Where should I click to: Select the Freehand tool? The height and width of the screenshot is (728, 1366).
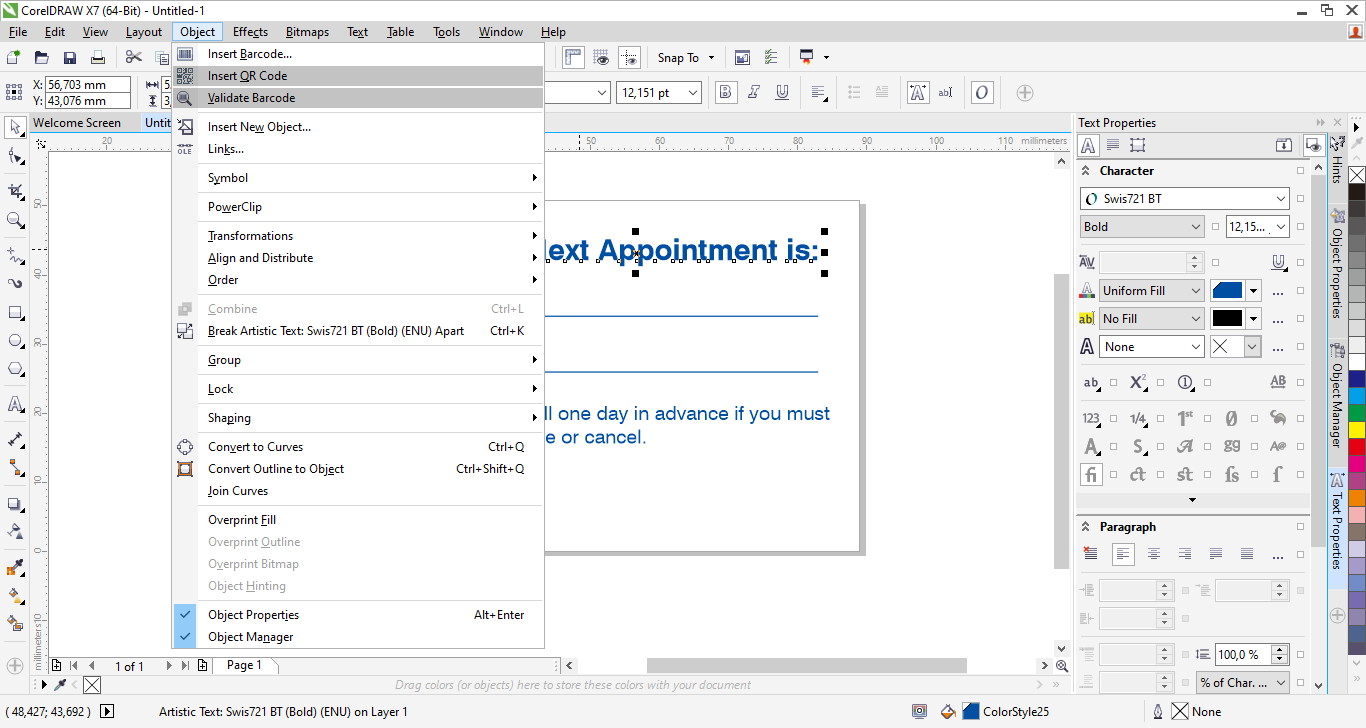(15, 255)
